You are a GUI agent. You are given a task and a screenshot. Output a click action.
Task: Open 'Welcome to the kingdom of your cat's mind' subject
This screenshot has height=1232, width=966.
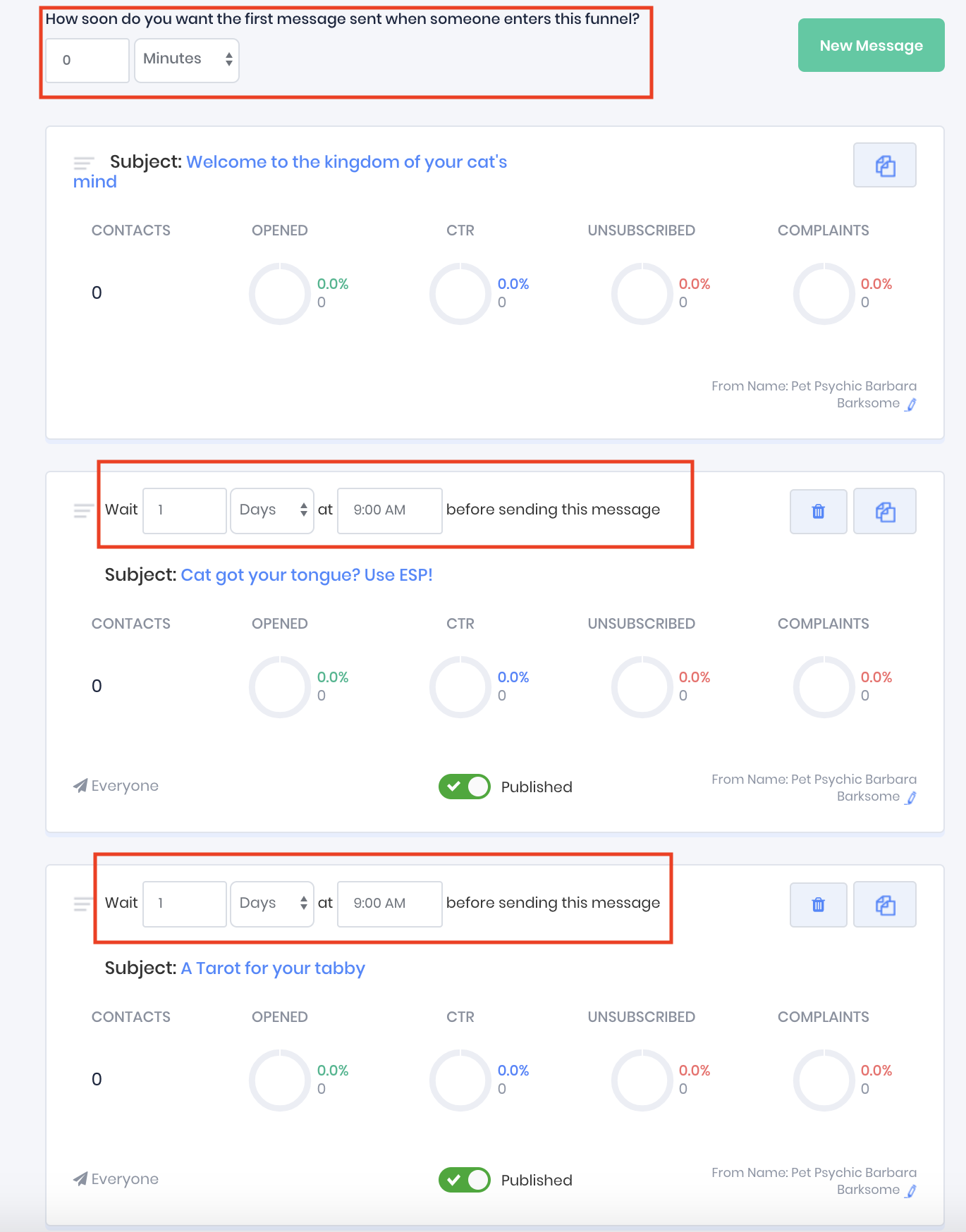pyautogui.click(x=346, y=162)
